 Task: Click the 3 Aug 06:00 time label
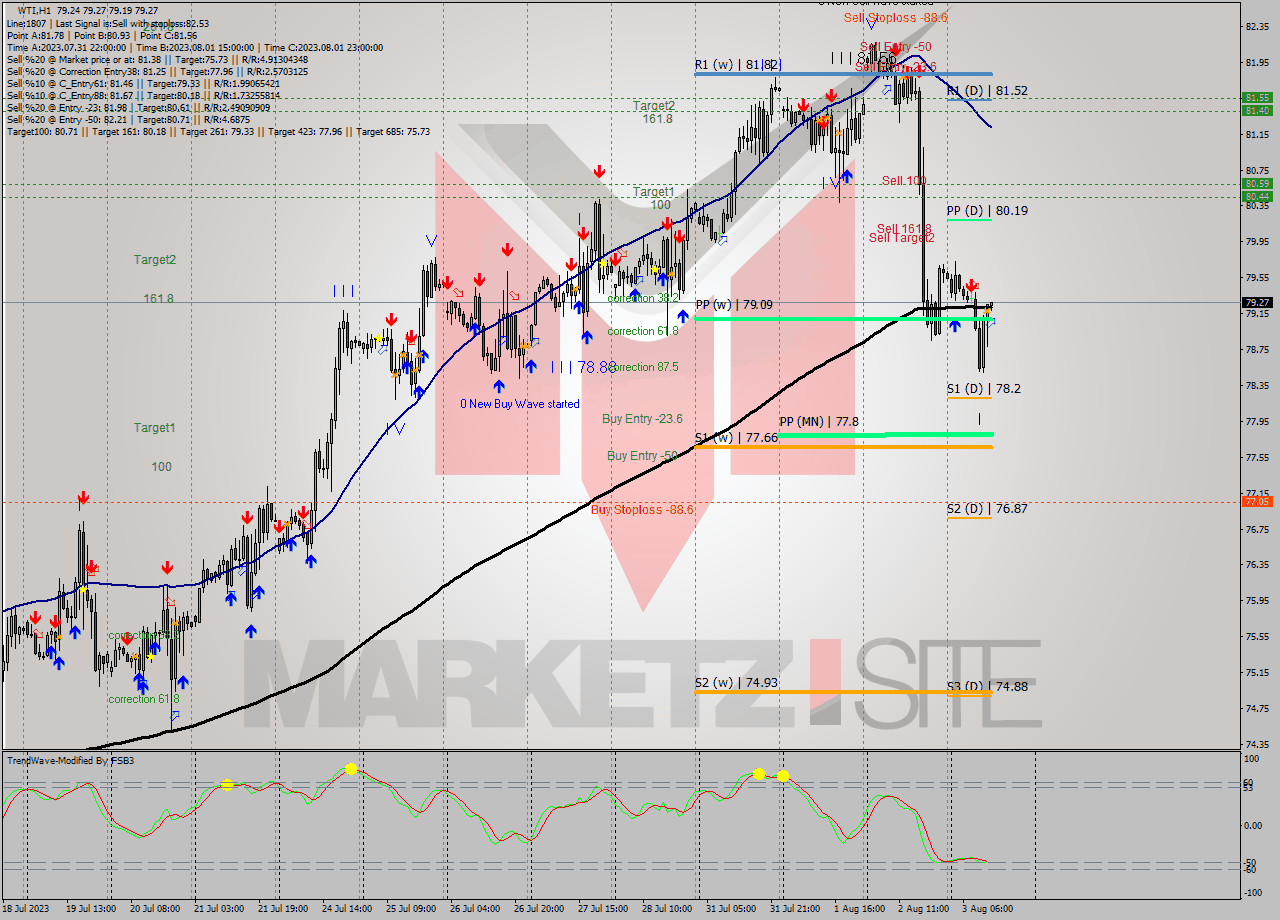tap(986, 908)
